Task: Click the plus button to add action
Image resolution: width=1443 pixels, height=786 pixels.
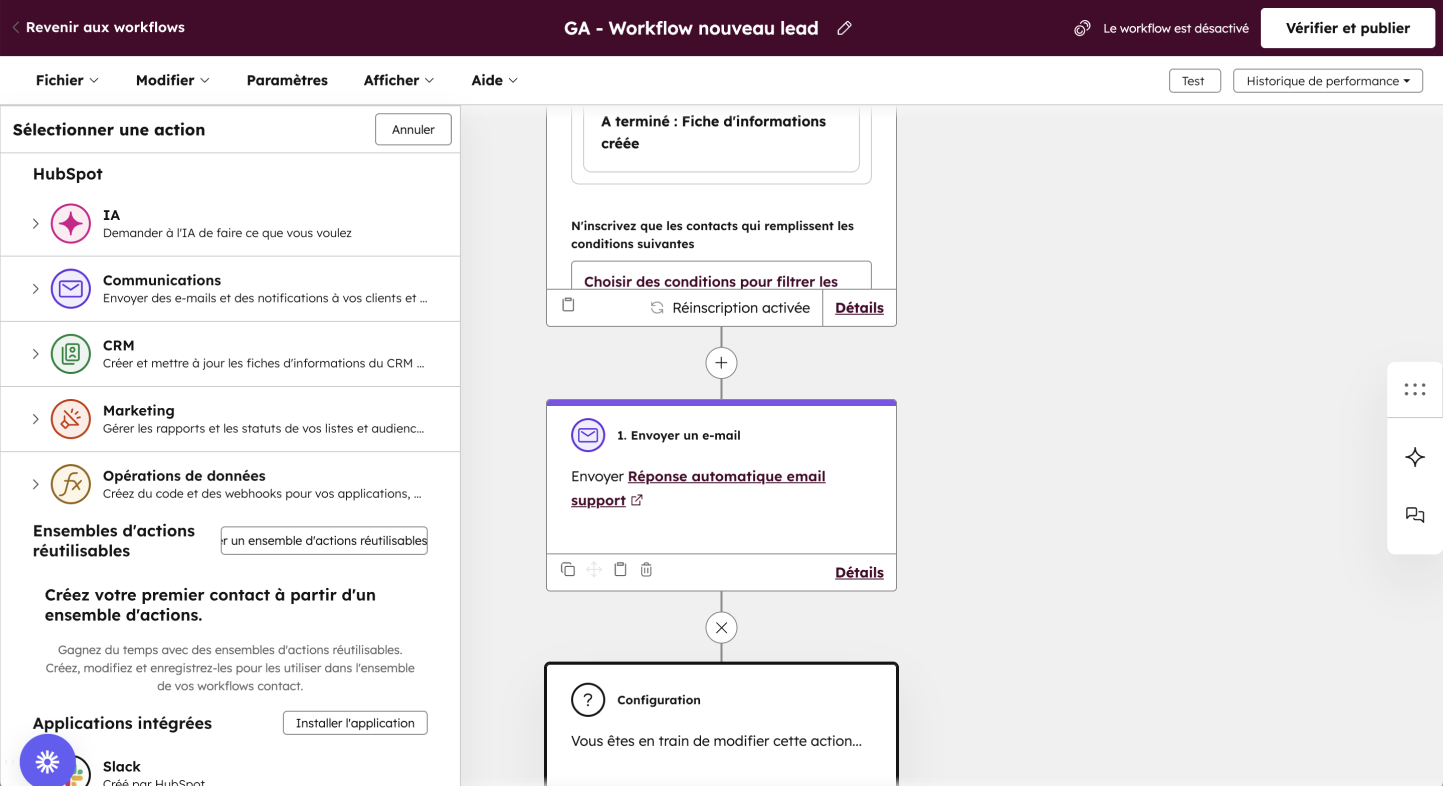Action: [721, 363]
